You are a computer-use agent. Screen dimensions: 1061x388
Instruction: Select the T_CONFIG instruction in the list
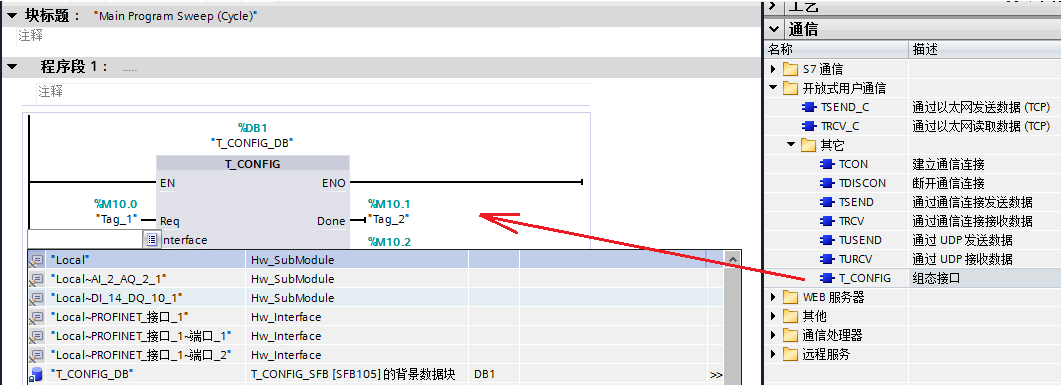tap(865, 278)
